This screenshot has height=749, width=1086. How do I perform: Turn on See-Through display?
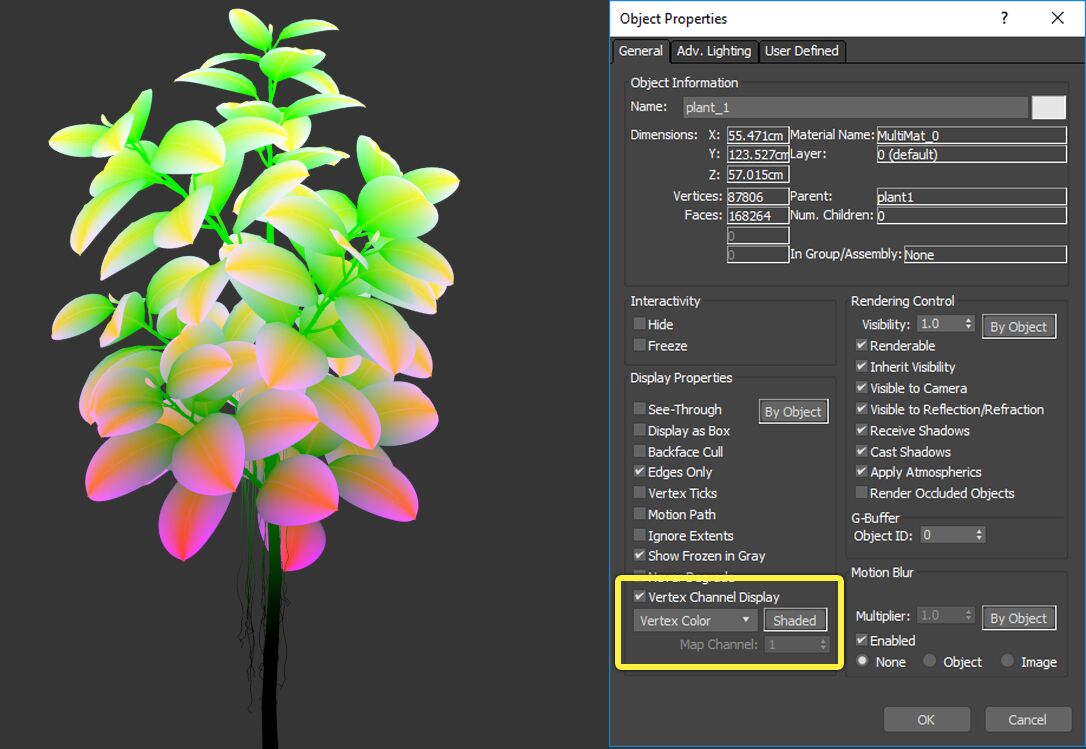pos(640,409)
